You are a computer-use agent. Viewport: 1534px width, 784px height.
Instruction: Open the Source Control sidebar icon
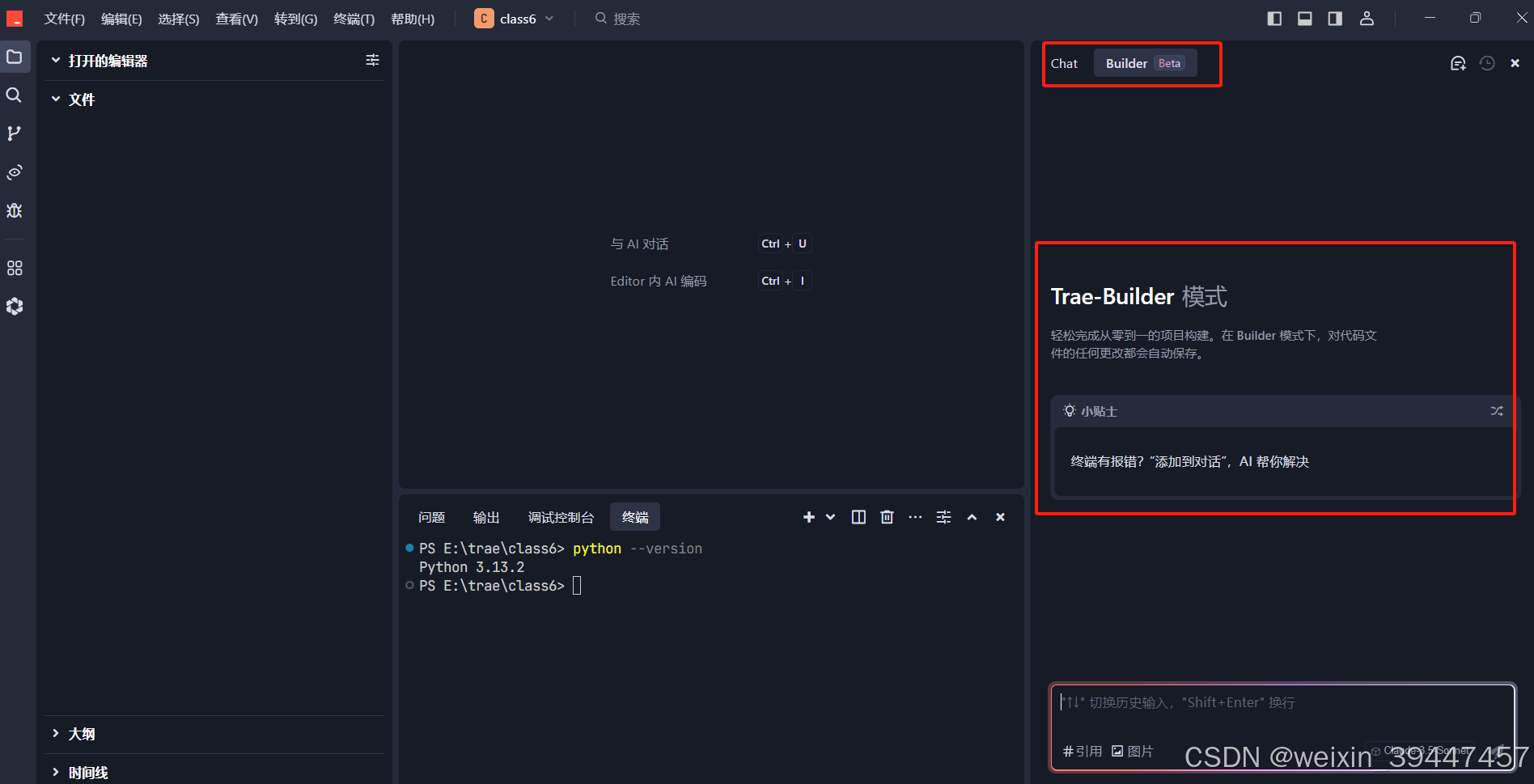[x=15, y=133]
